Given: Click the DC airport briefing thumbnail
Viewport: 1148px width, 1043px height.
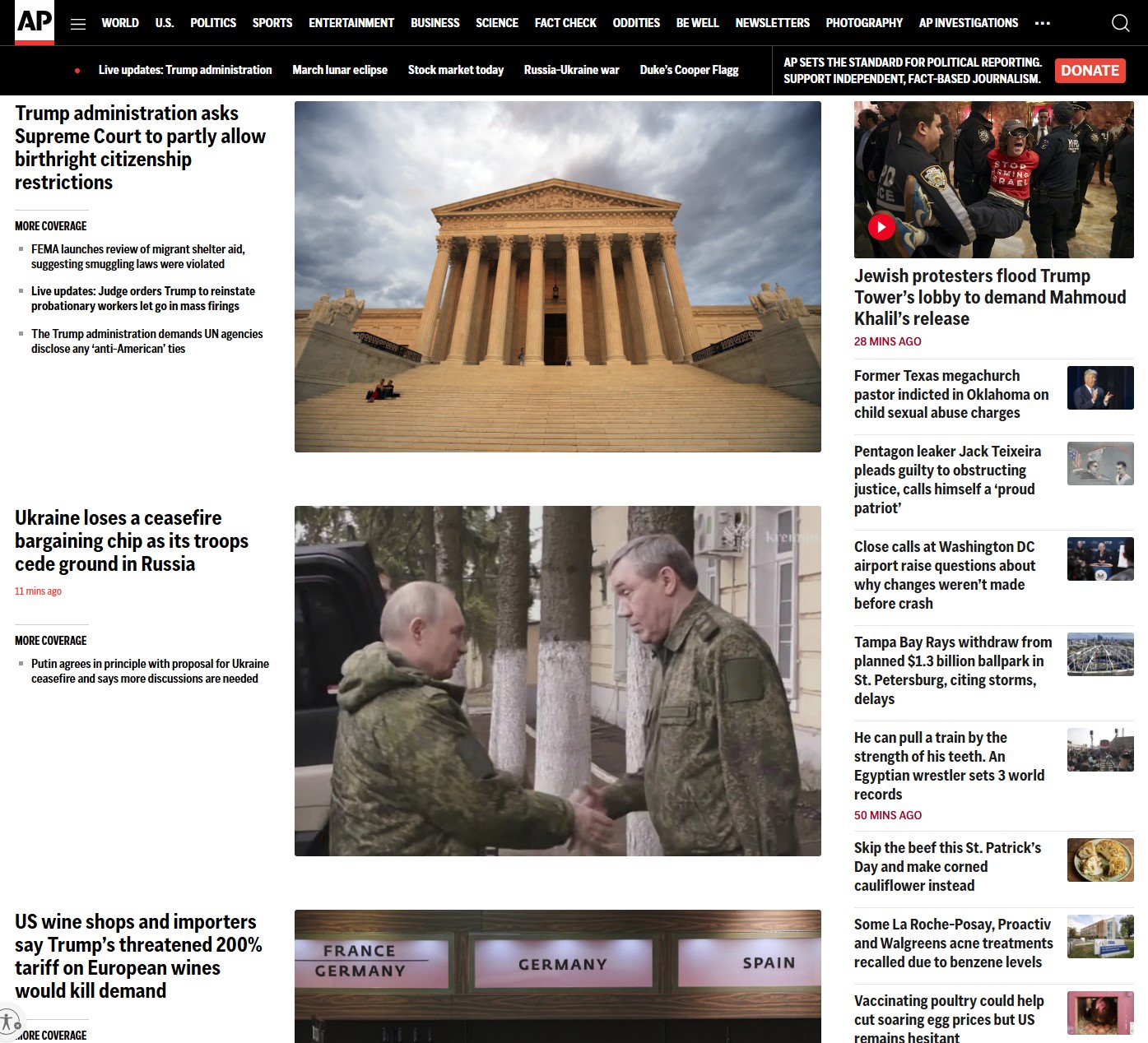Looking at the screenshot, I should point(1100,559).
